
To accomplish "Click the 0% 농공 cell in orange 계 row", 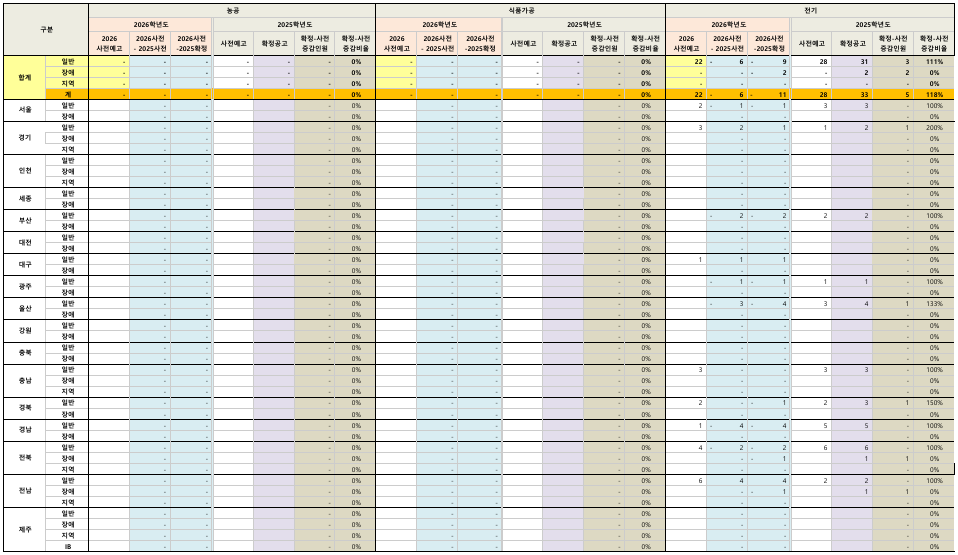I will pyautogui.click(x=355, y=95).
